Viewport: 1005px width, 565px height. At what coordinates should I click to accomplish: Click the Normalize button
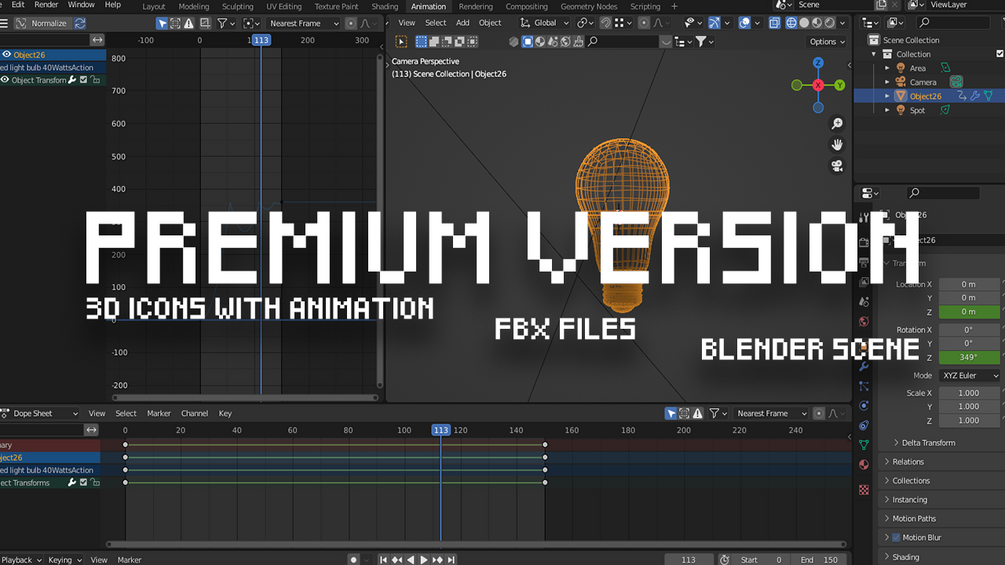coord(42,23)
